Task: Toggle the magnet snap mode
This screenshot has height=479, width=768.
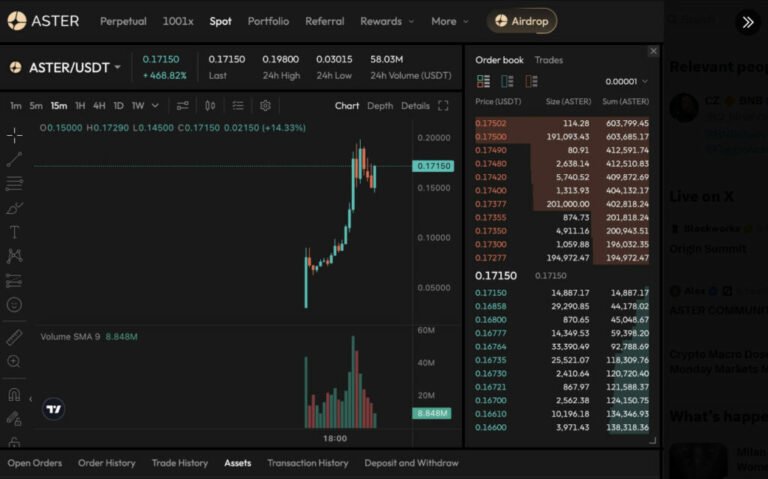Action: point(15,394)
